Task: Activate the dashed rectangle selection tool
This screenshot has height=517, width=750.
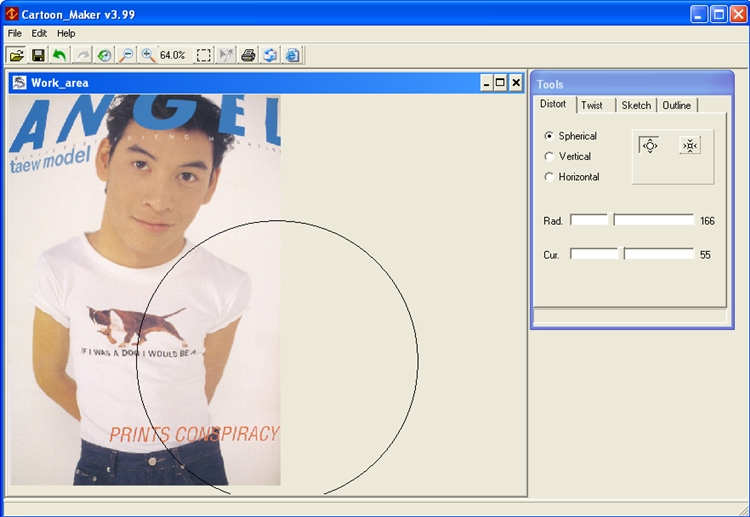Action: coord(204,55)
